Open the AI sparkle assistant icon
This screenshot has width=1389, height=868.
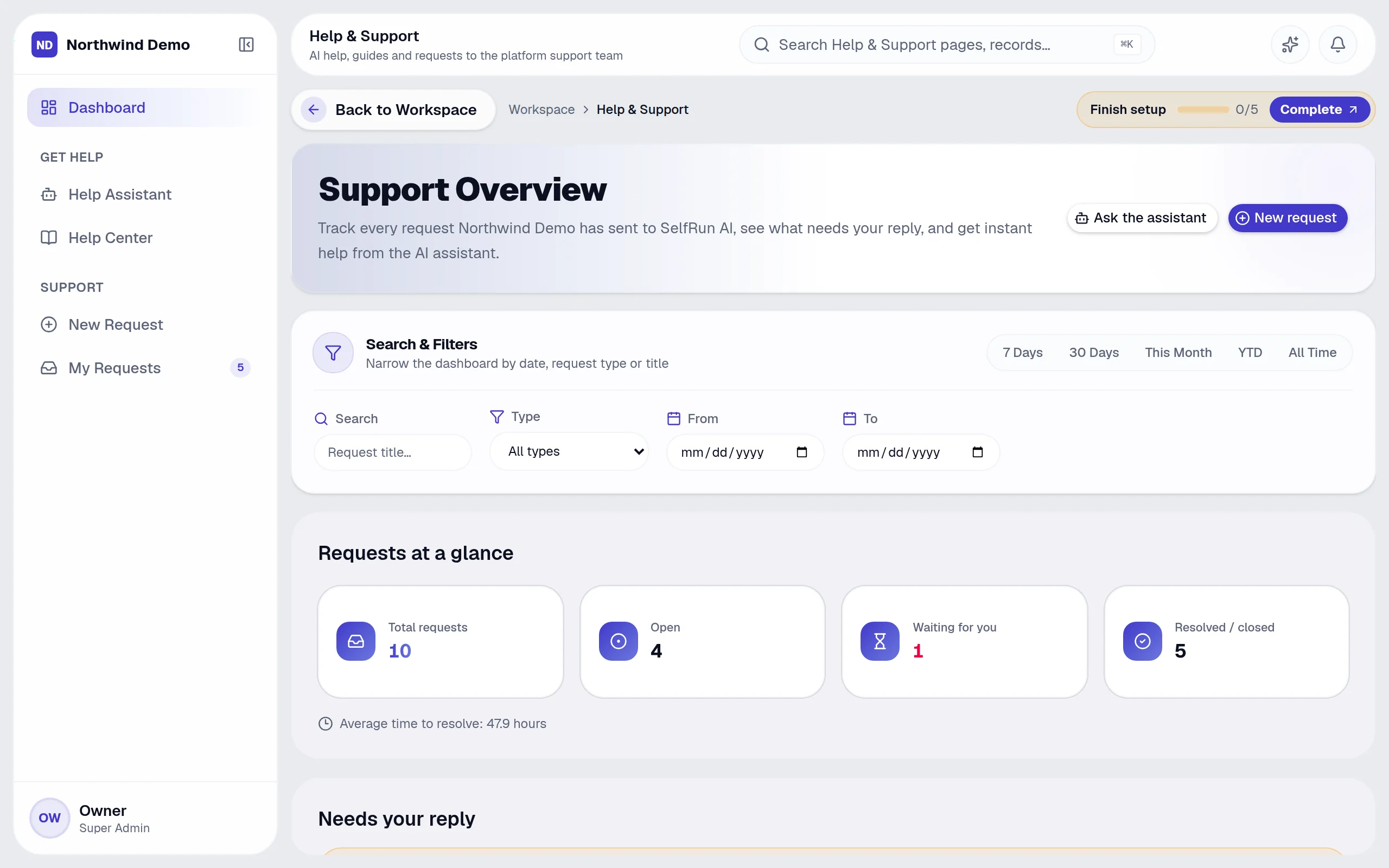coord(1290,44)
